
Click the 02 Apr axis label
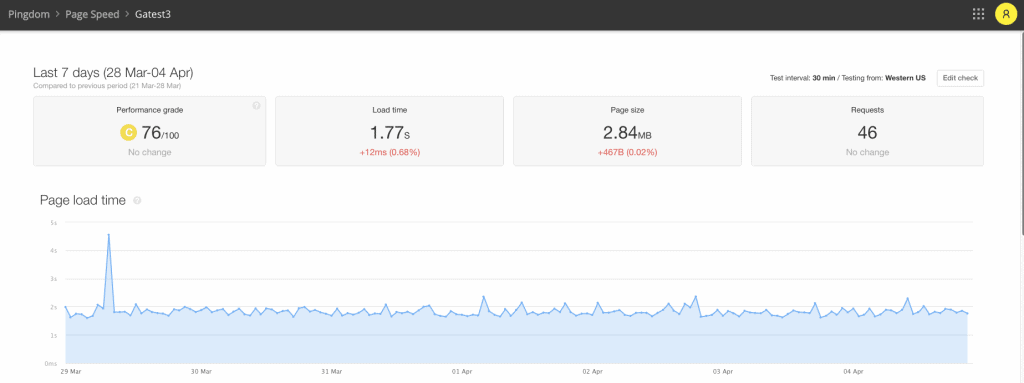(x=592, y=371)
